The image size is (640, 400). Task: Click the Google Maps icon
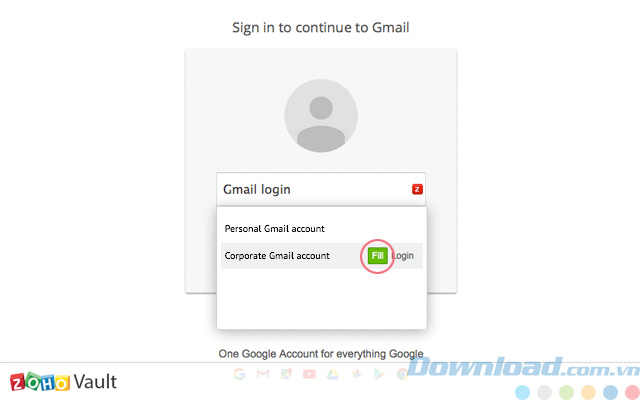click(286, 374)
